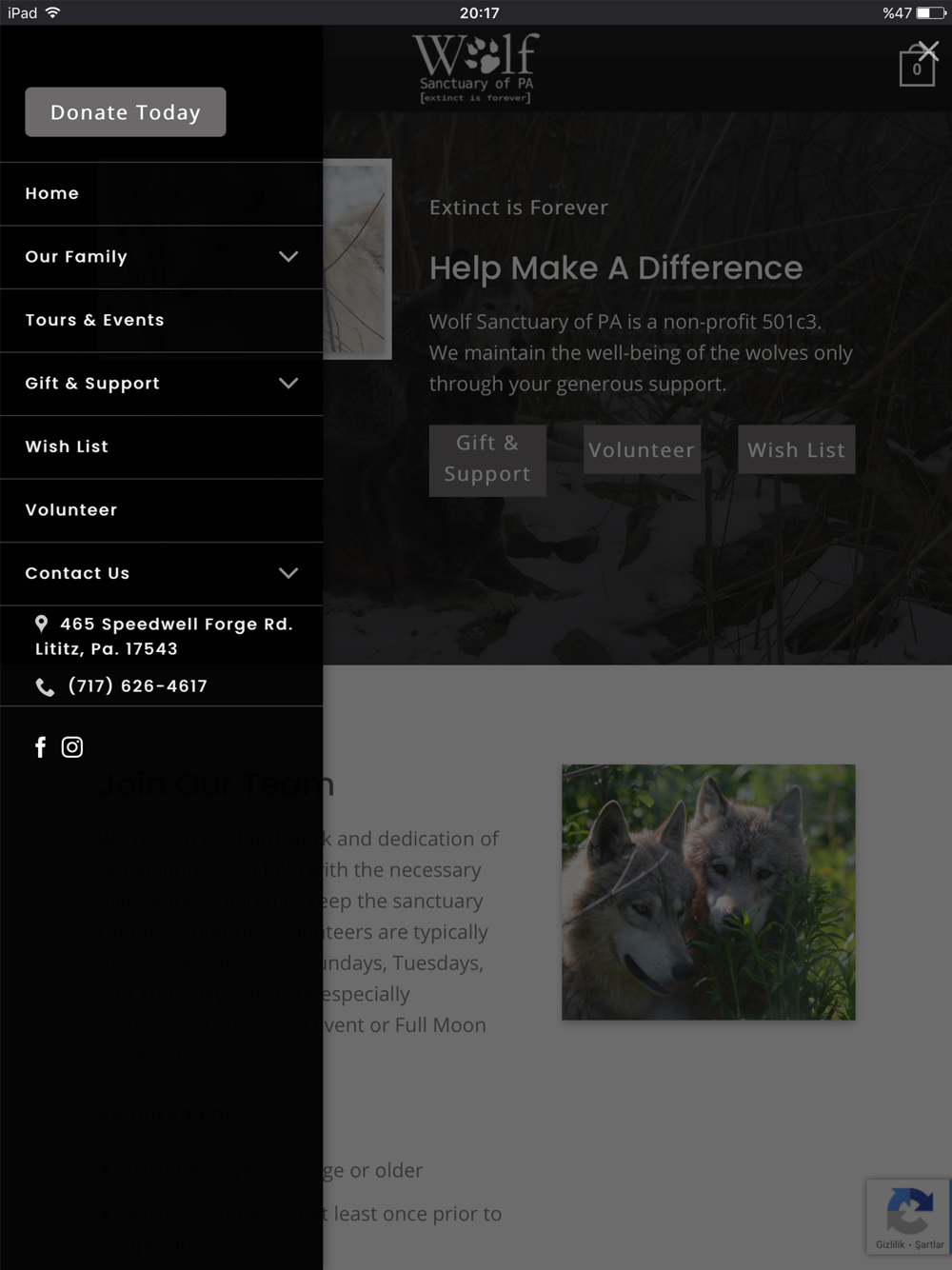Click the Wolf Sanctuary of PA logo
The height and width of the screenshot is (1270, 952).
[476, 68]
